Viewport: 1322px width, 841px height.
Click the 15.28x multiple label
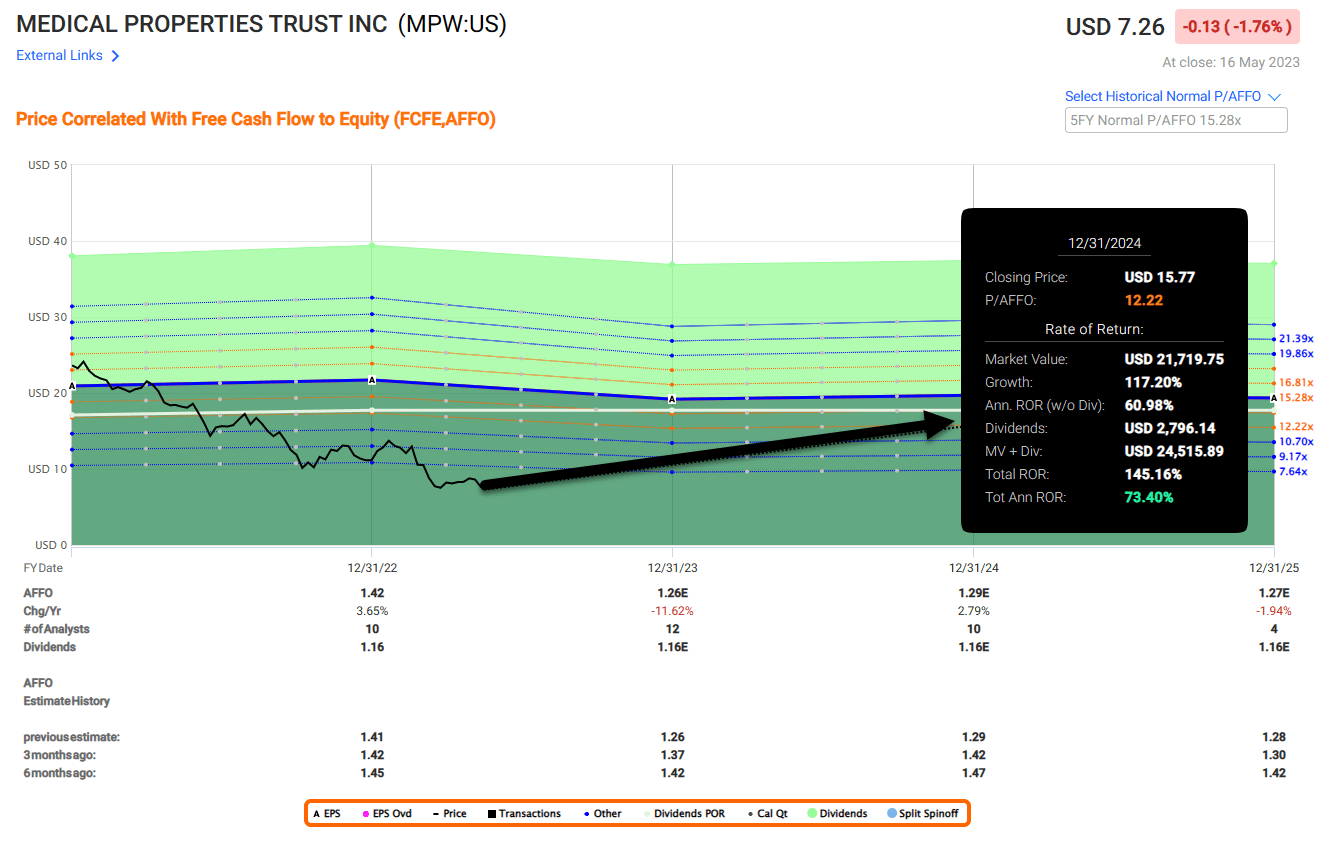tap(1297, 398)
